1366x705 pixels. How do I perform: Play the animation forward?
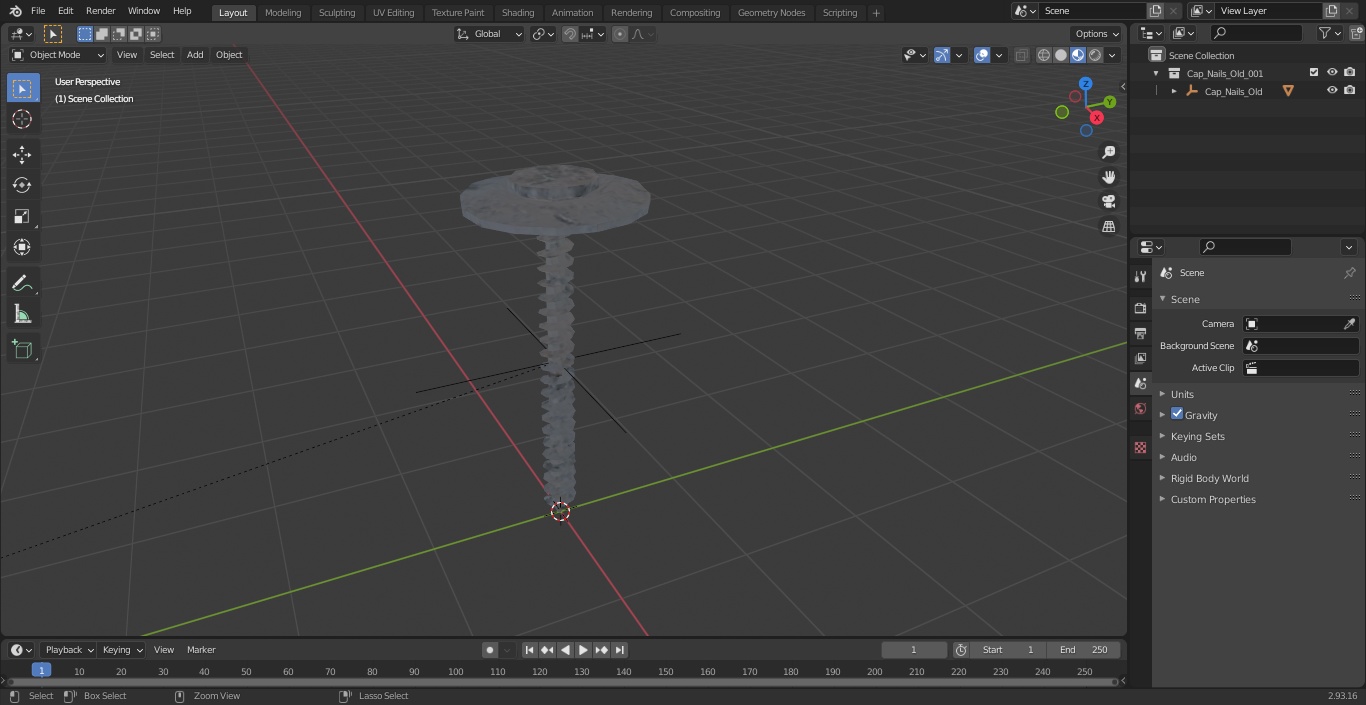[584, 650]
